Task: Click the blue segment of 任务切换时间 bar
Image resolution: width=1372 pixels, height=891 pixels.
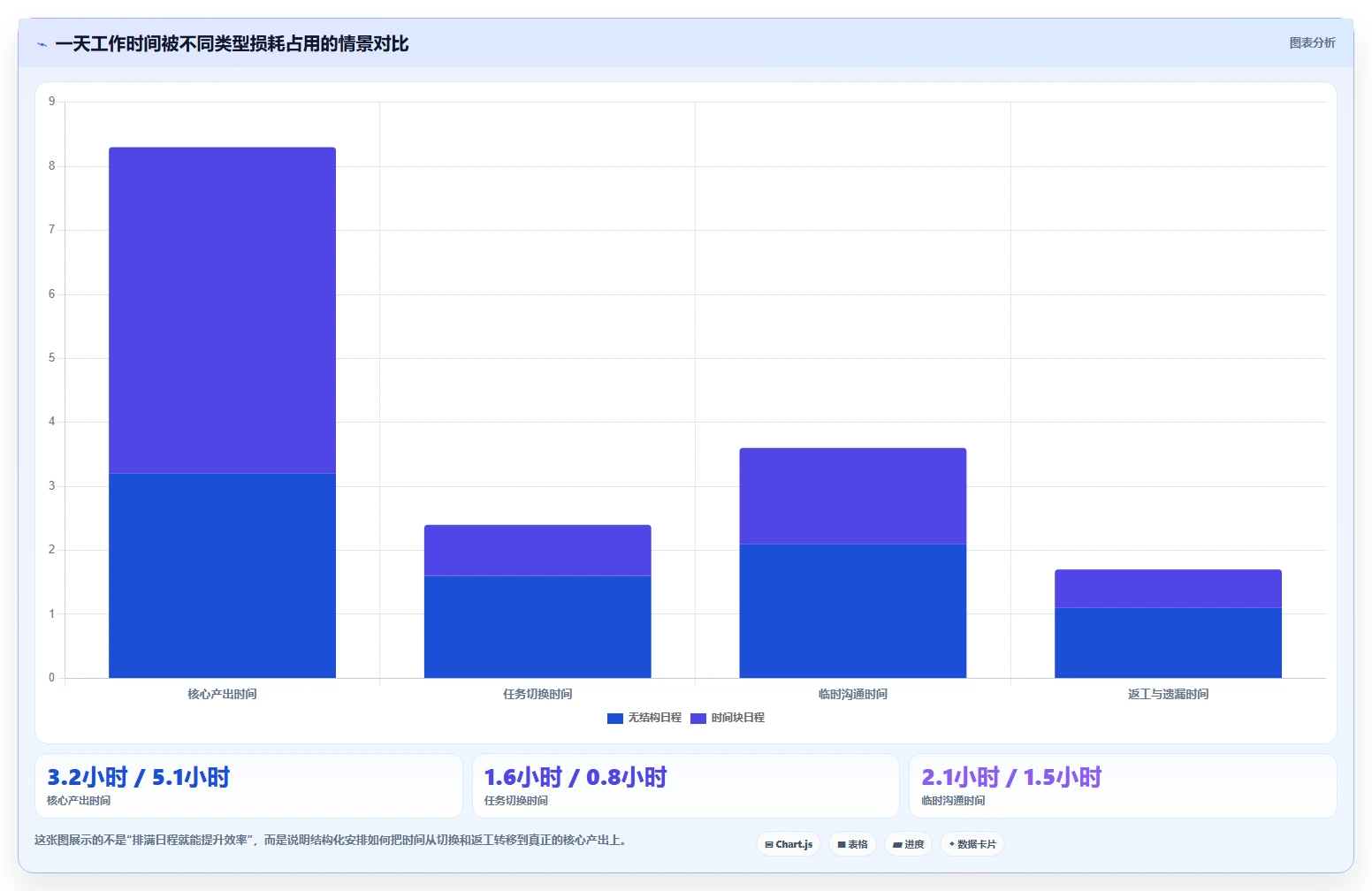Action: click(537, 627)
